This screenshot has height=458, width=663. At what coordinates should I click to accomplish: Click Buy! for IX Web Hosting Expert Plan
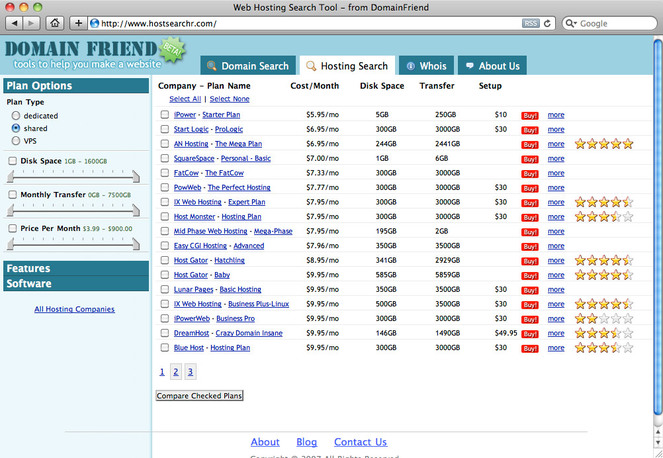529,203
